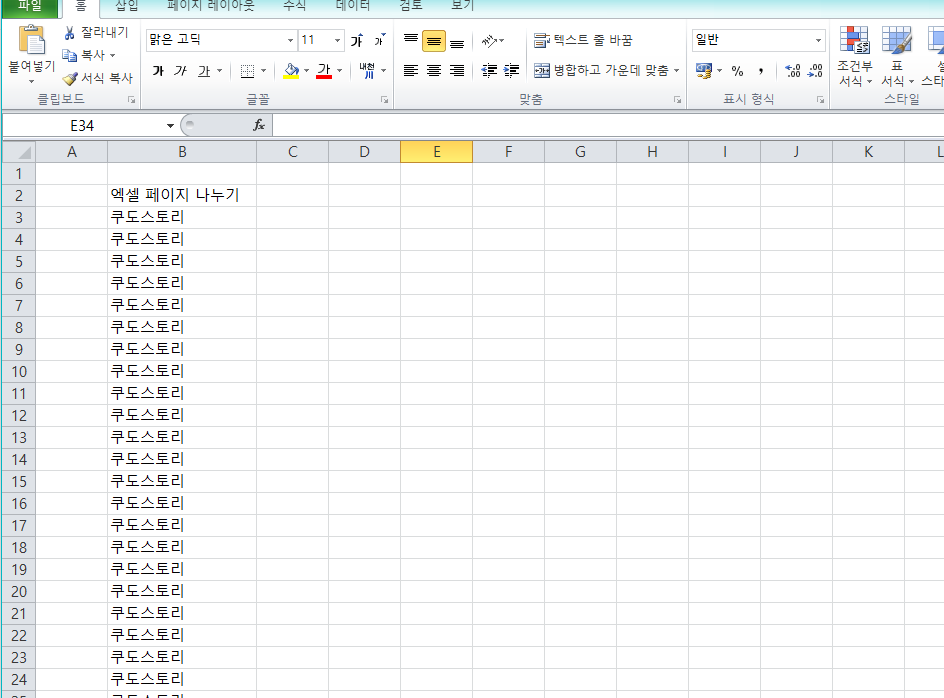
Task: Switch to the Formulas (수식) tab
Action: (294, 7)
